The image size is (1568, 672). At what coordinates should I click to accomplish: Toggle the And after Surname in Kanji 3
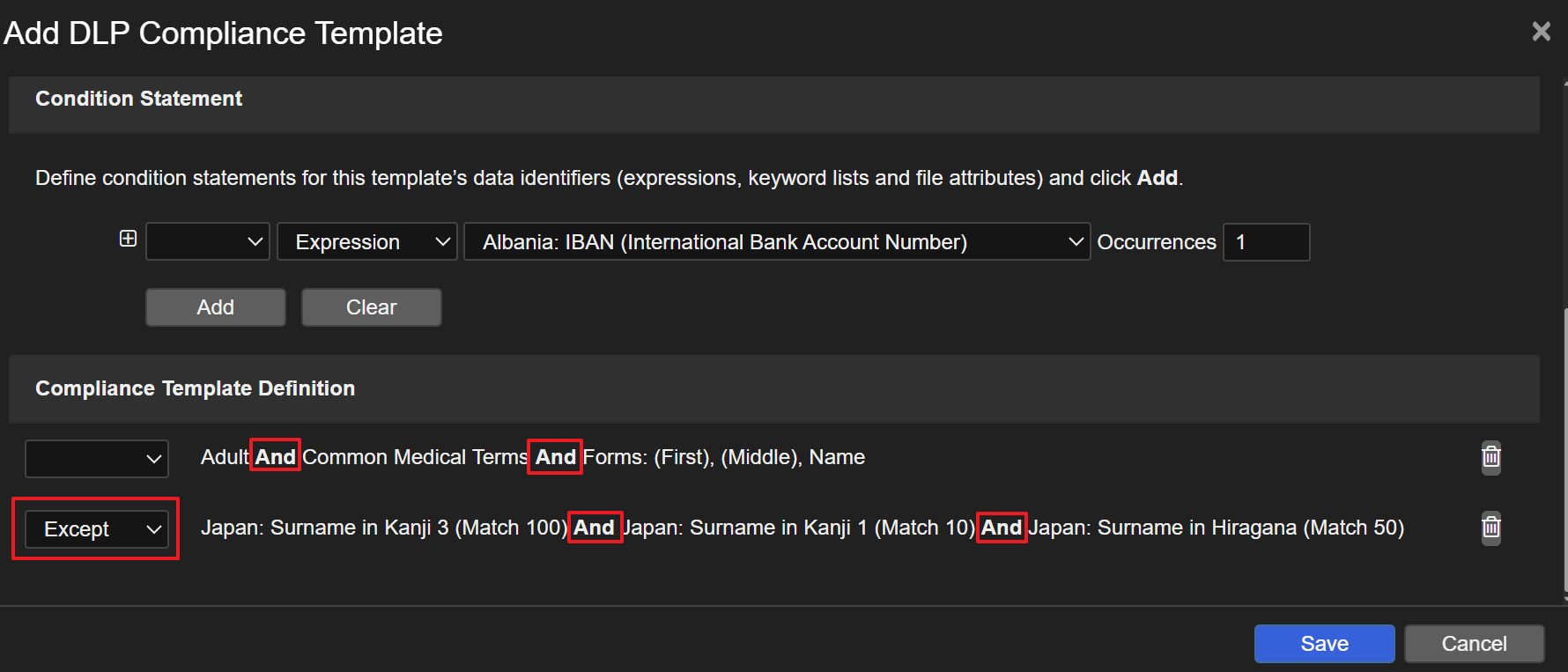pos(595,528)
